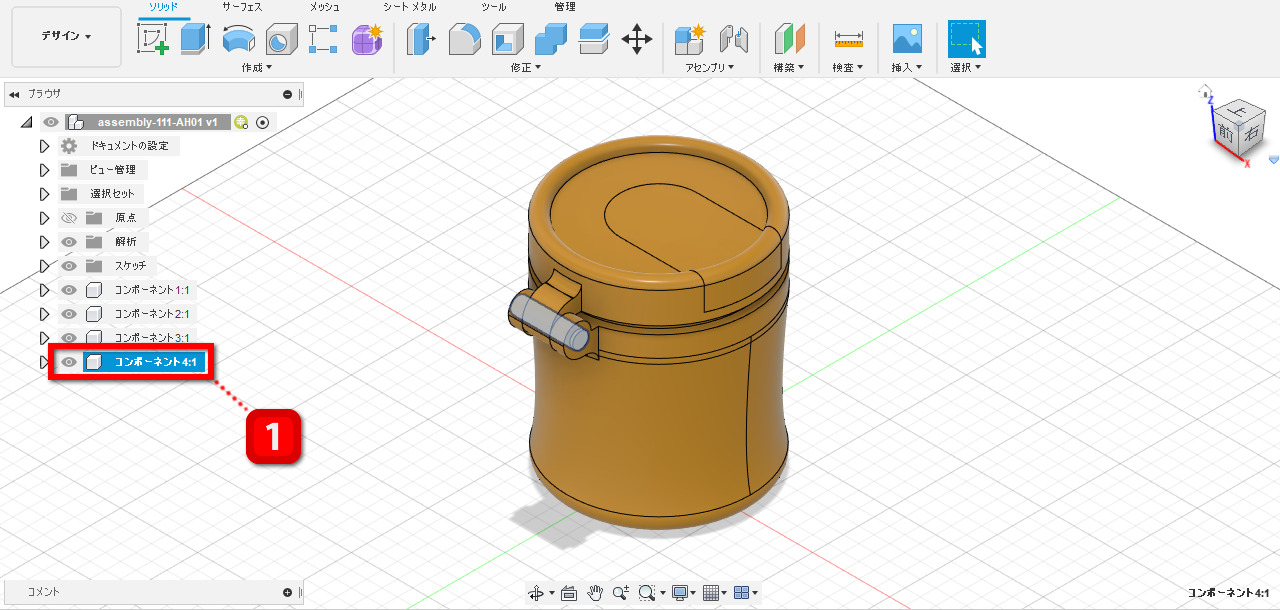Hide コンポーネント4:1 via its eye icon

(69, 362)
